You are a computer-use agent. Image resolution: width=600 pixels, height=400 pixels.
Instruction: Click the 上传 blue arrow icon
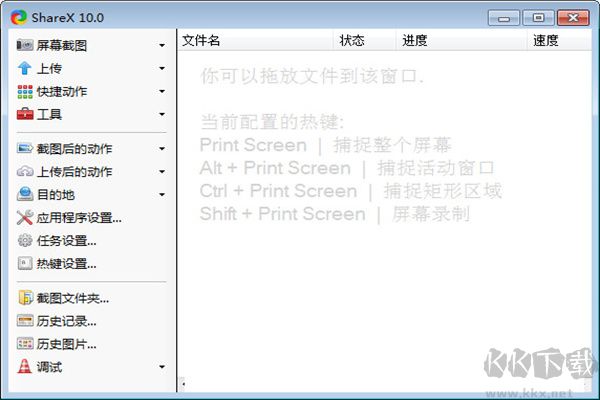25,68
